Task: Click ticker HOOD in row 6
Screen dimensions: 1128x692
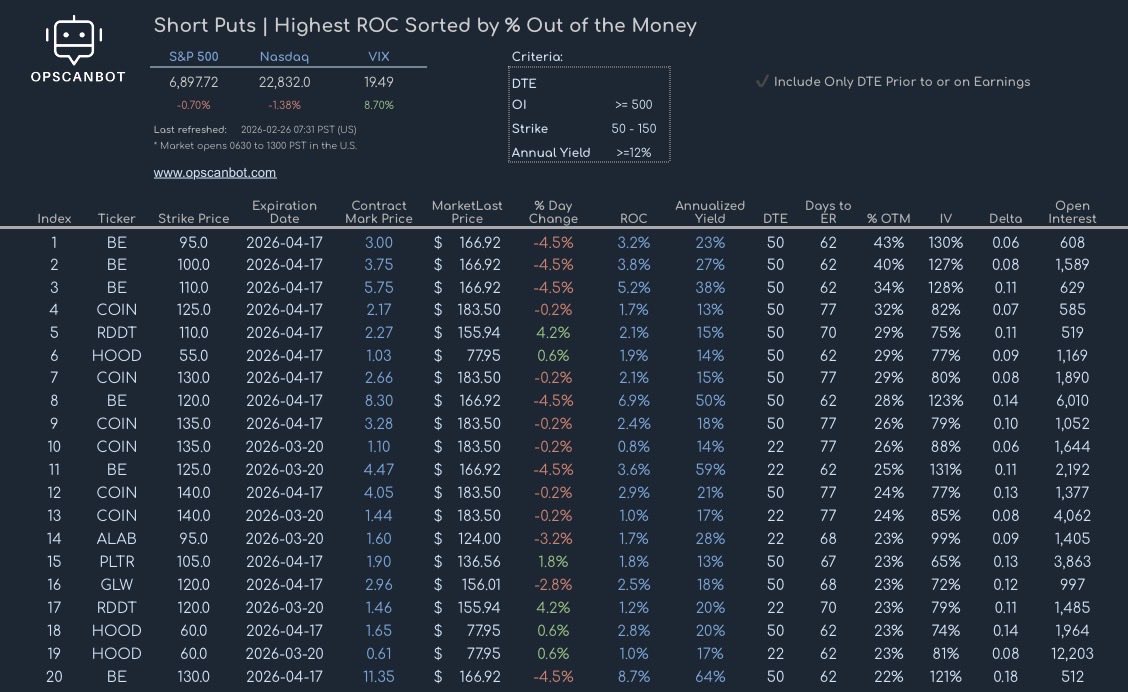Action: (x=117, y=355)
